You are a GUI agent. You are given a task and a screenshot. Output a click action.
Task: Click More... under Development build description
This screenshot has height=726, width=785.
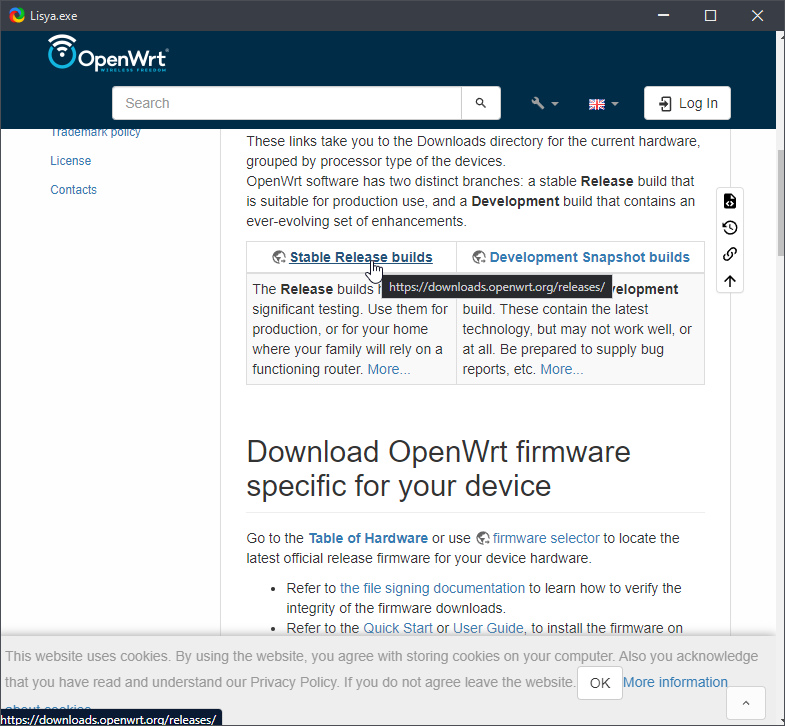tap(562, 370)
